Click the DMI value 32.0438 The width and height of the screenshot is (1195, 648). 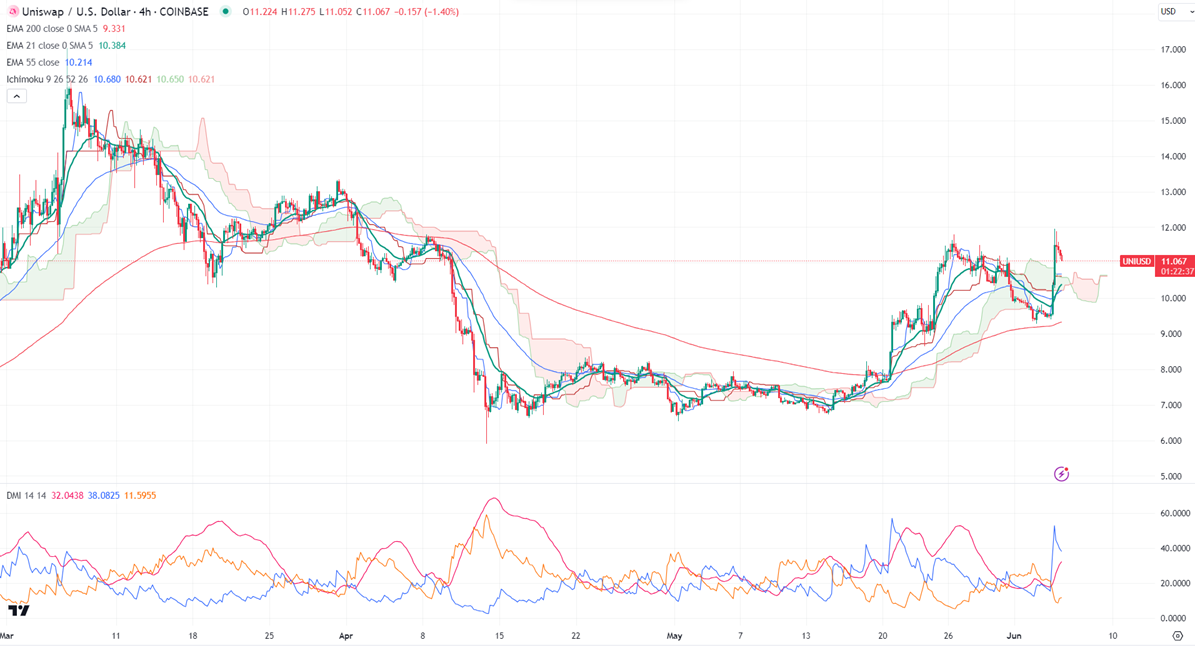[x=67, y=496]
